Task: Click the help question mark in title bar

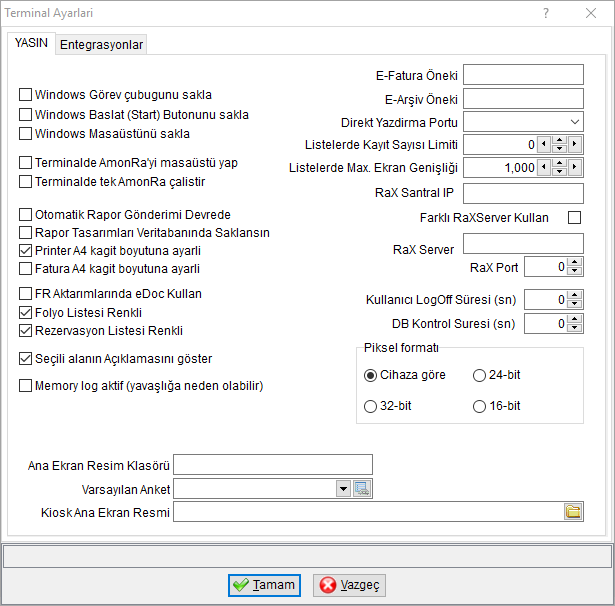Action: [546, 13]
